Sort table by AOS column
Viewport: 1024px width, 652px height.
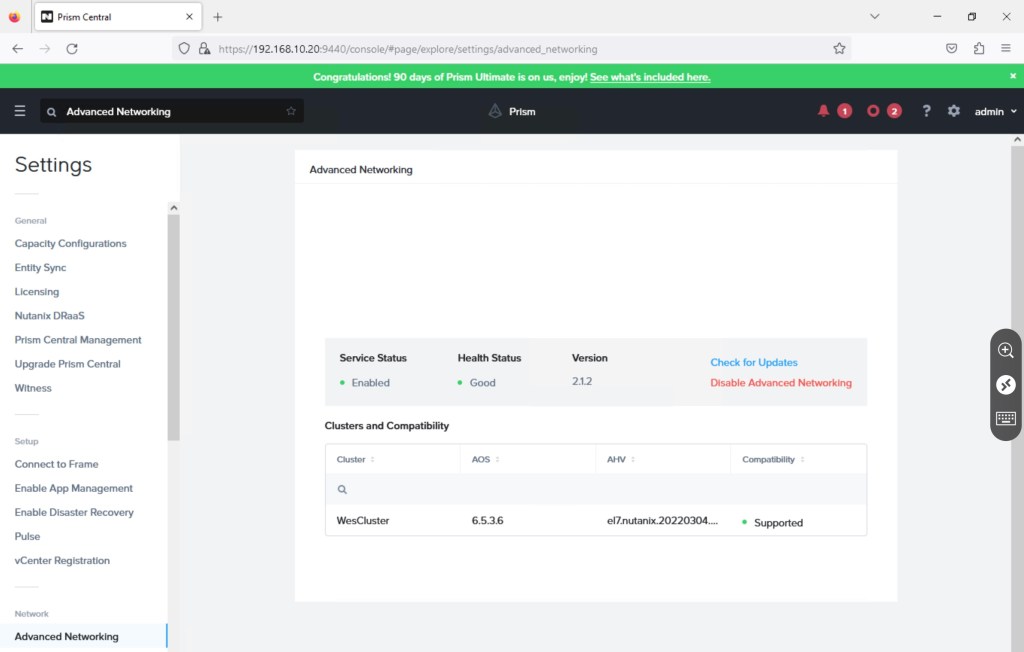497,459
